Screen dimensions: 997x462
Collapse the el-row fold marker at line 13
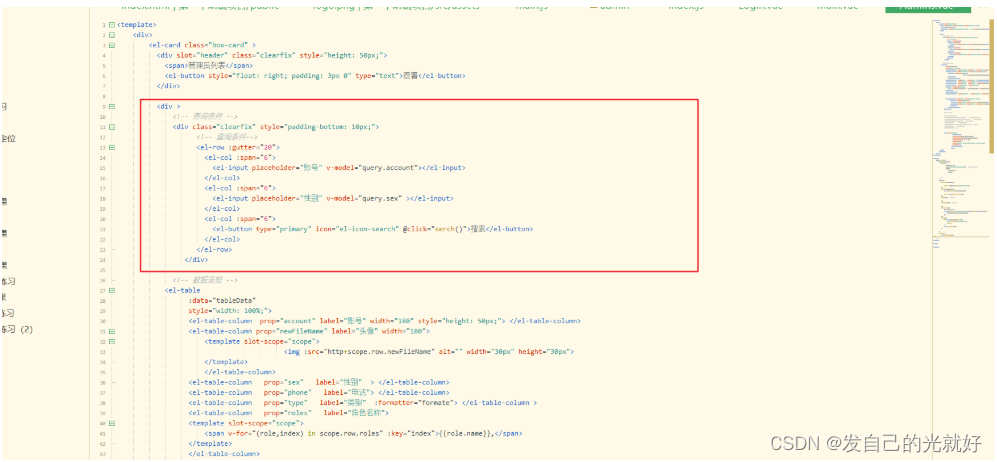click(x=112, y=147)
